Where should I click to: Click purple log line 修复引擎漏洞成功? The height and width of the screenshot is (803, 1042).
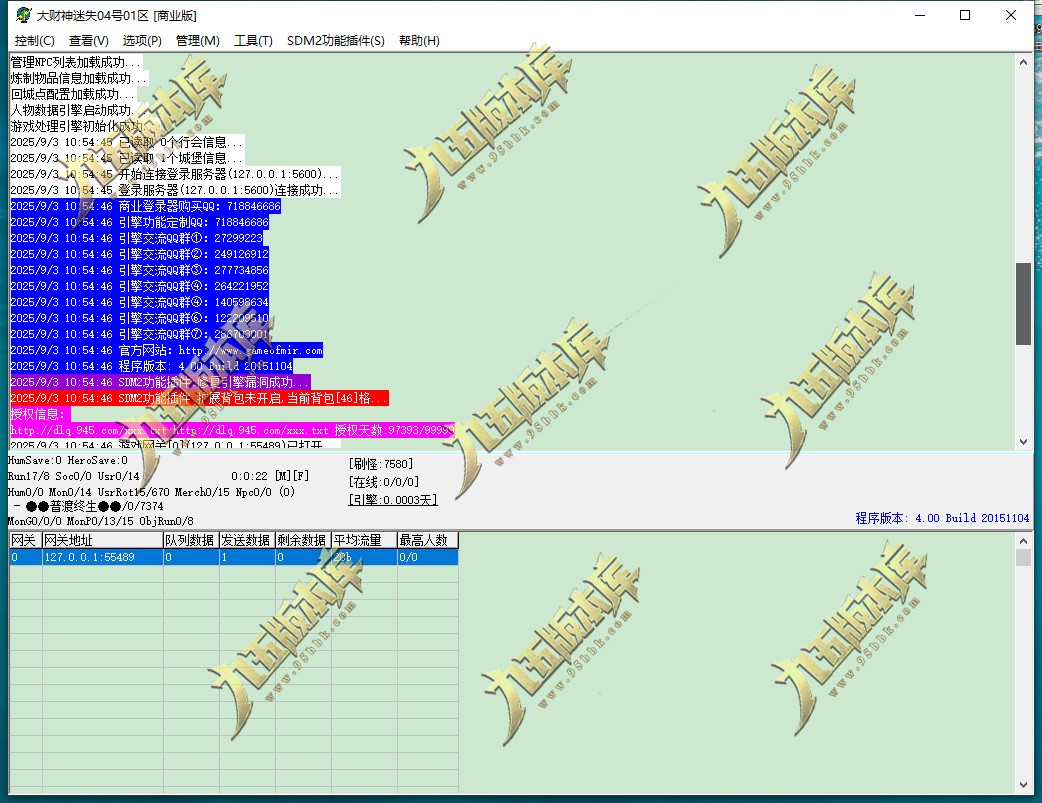pyautogui.click(x=160, y=382)
